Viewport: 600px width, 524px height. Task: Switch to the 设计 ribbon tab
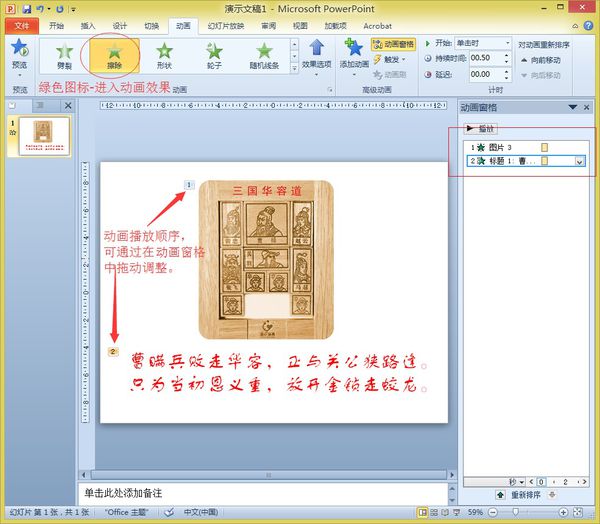tap(120, 26)
